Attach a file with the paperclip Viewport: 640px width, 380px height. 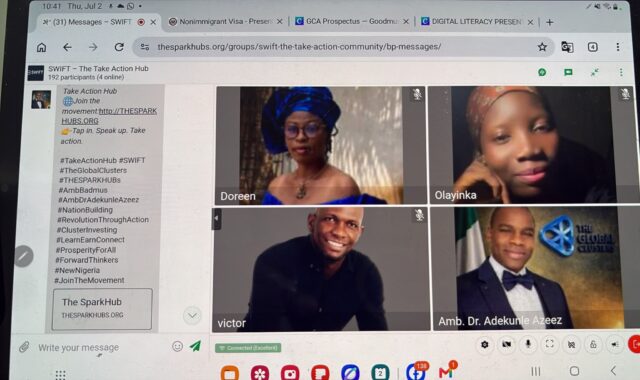[x=24, y=347]
